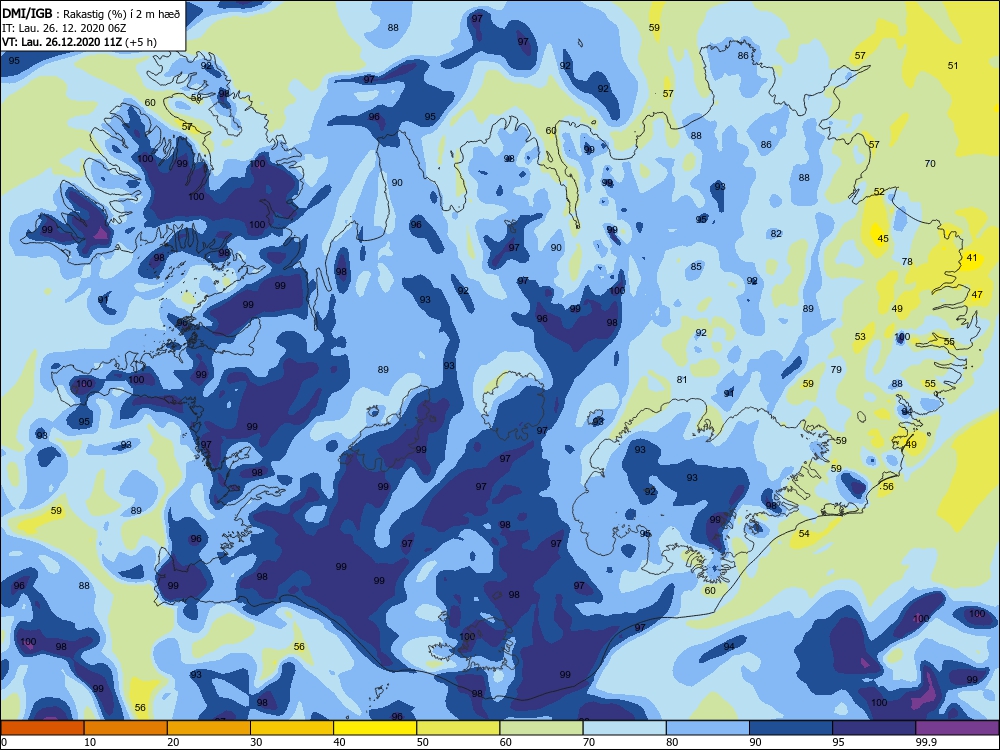Select the 80–90 medium blue legend swatch

pyautogui.click(x=708, y=728)
